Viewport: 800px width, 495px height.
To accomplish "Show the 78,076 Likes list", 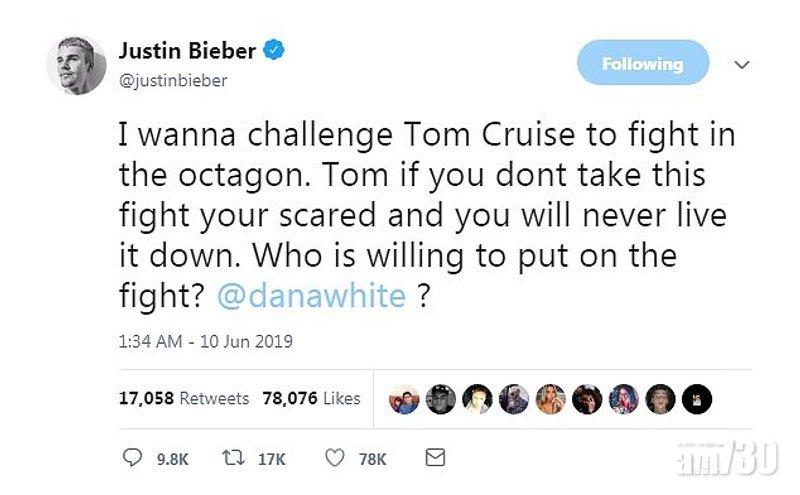I will 310,398.
